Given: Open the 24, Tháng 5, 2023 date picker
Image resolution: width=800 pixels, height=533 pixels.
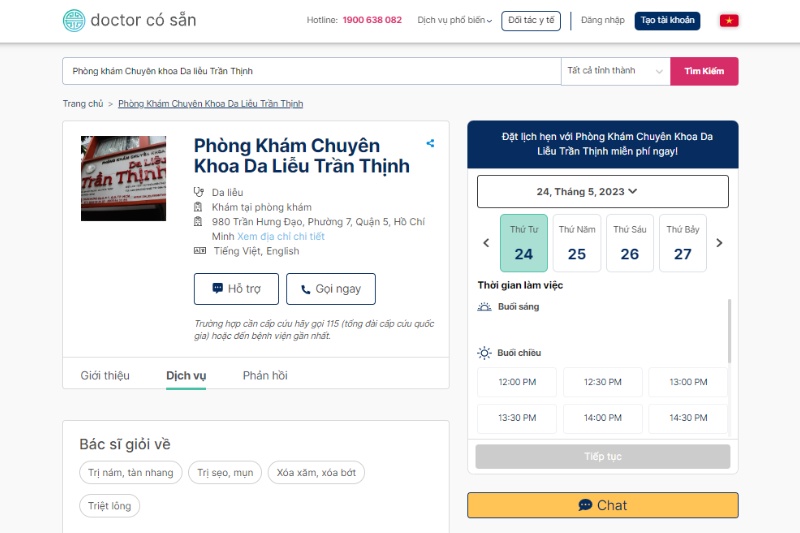Looking at the screenshot, I should coord(602,191).
